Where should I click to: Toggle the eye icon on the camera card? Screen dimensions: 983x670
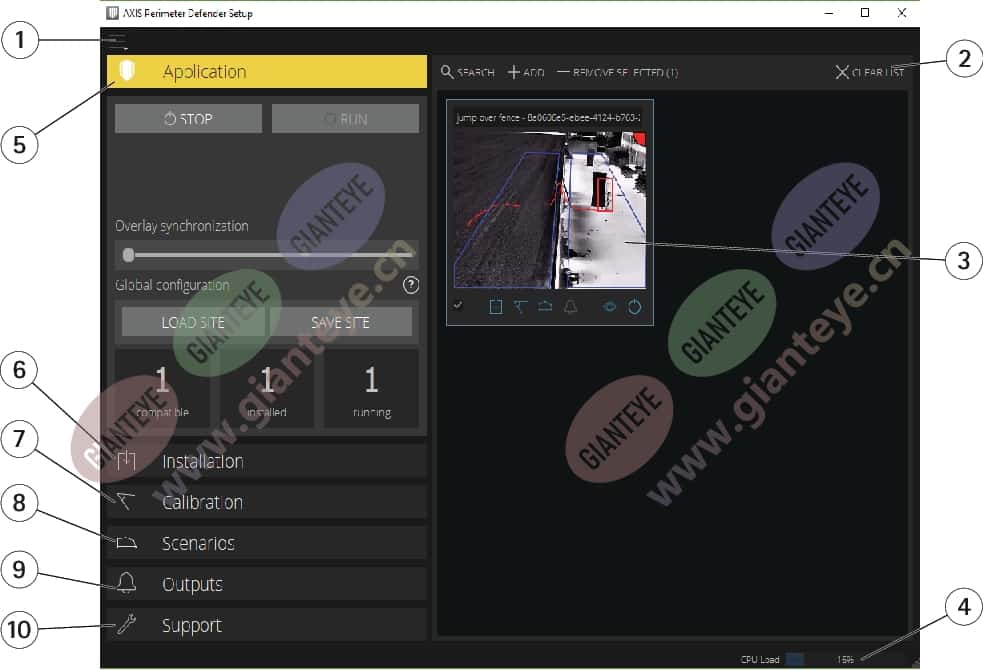609,306
